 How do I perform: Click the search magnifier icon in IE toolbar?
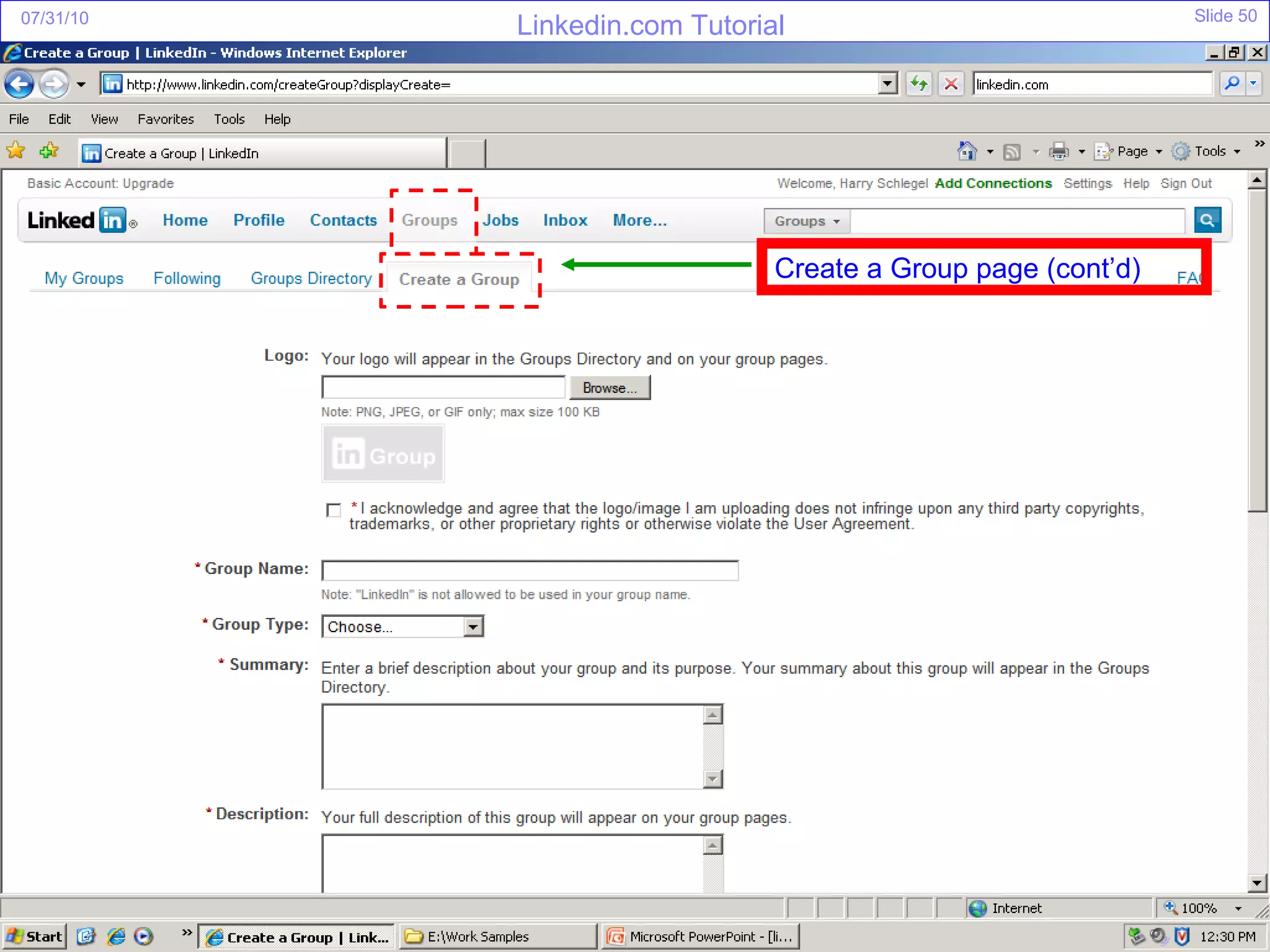1232,83
